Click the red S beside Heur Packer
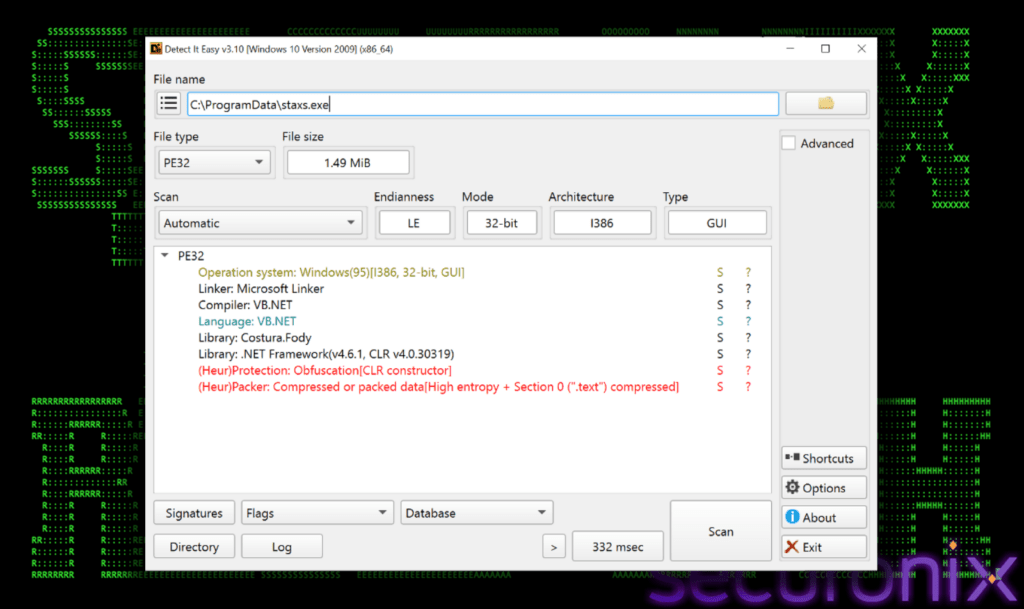The width and height of the screenshot is (1024, 609). pos(719,387)
